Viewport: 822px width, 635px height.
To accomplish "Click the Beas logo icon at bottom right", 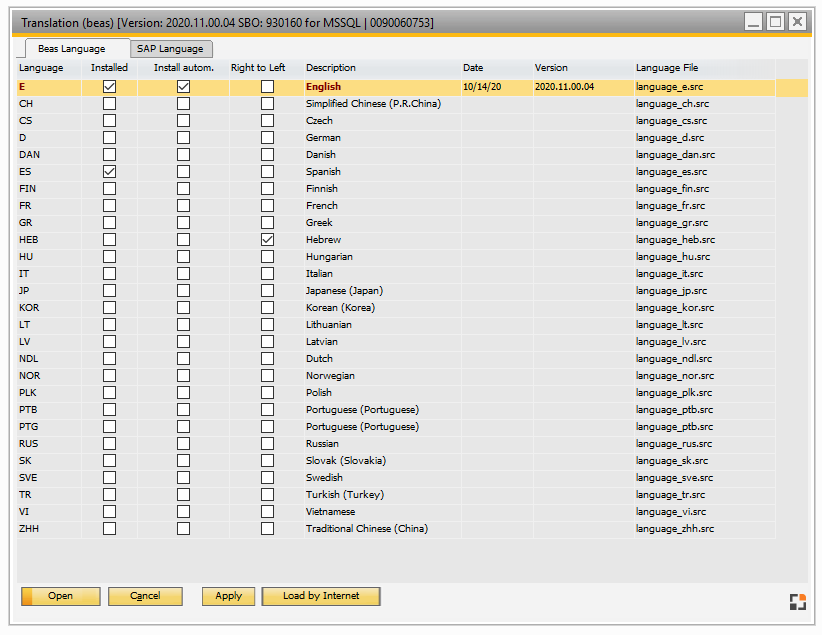I will click(x=796, y=601).
